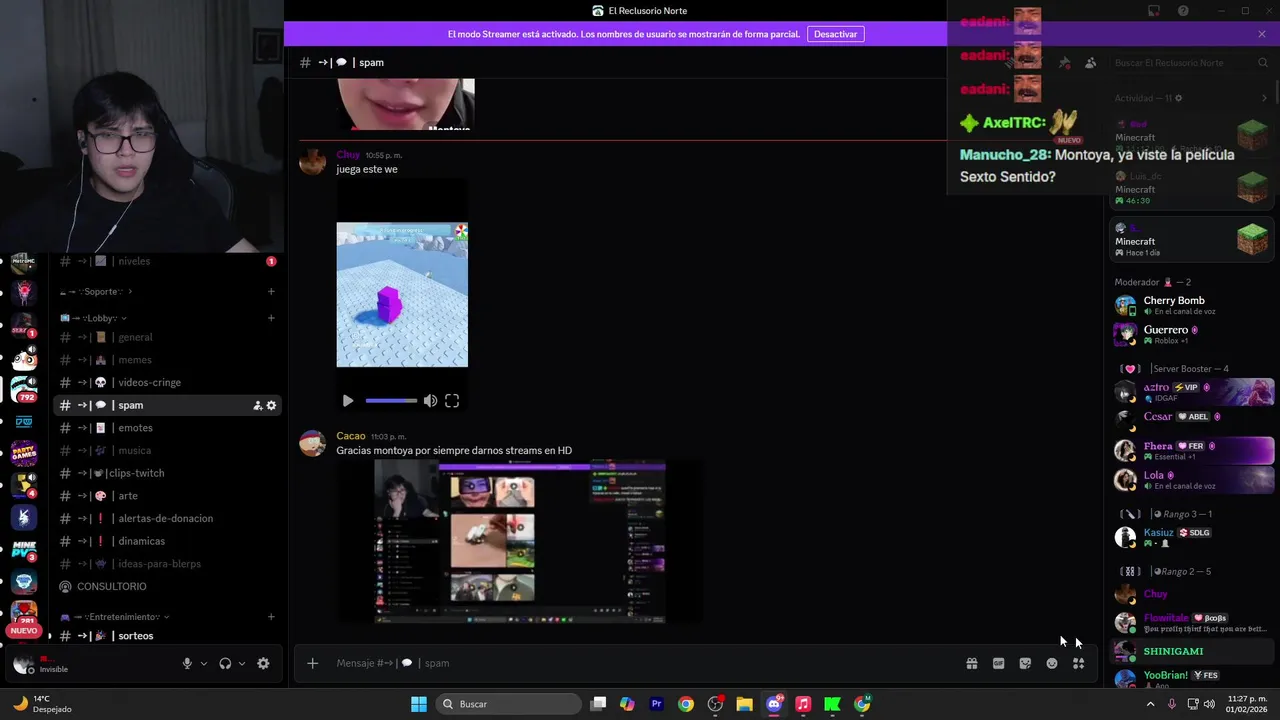Open the memes channel
The width and height of the screenshot is (1280, 720).
(x=166, y=360)
